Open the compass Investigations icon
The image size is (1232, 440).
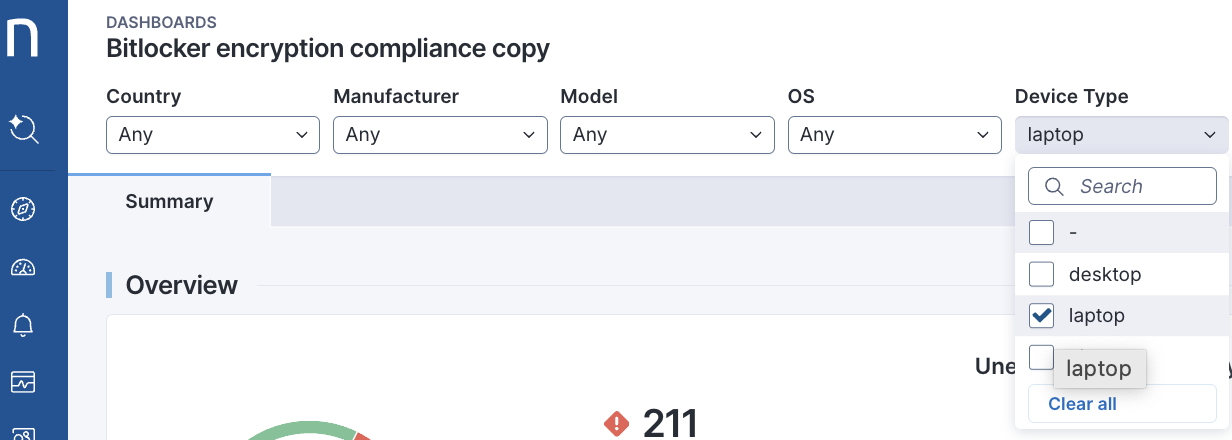(x=23, y=209)
